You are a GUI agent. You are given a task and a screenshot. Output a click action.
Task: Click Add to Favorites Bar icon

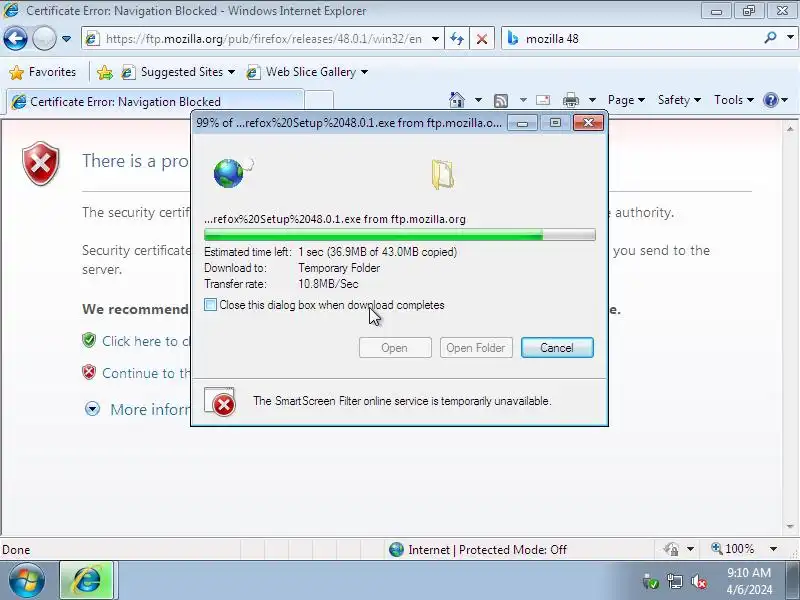point(105,72)
